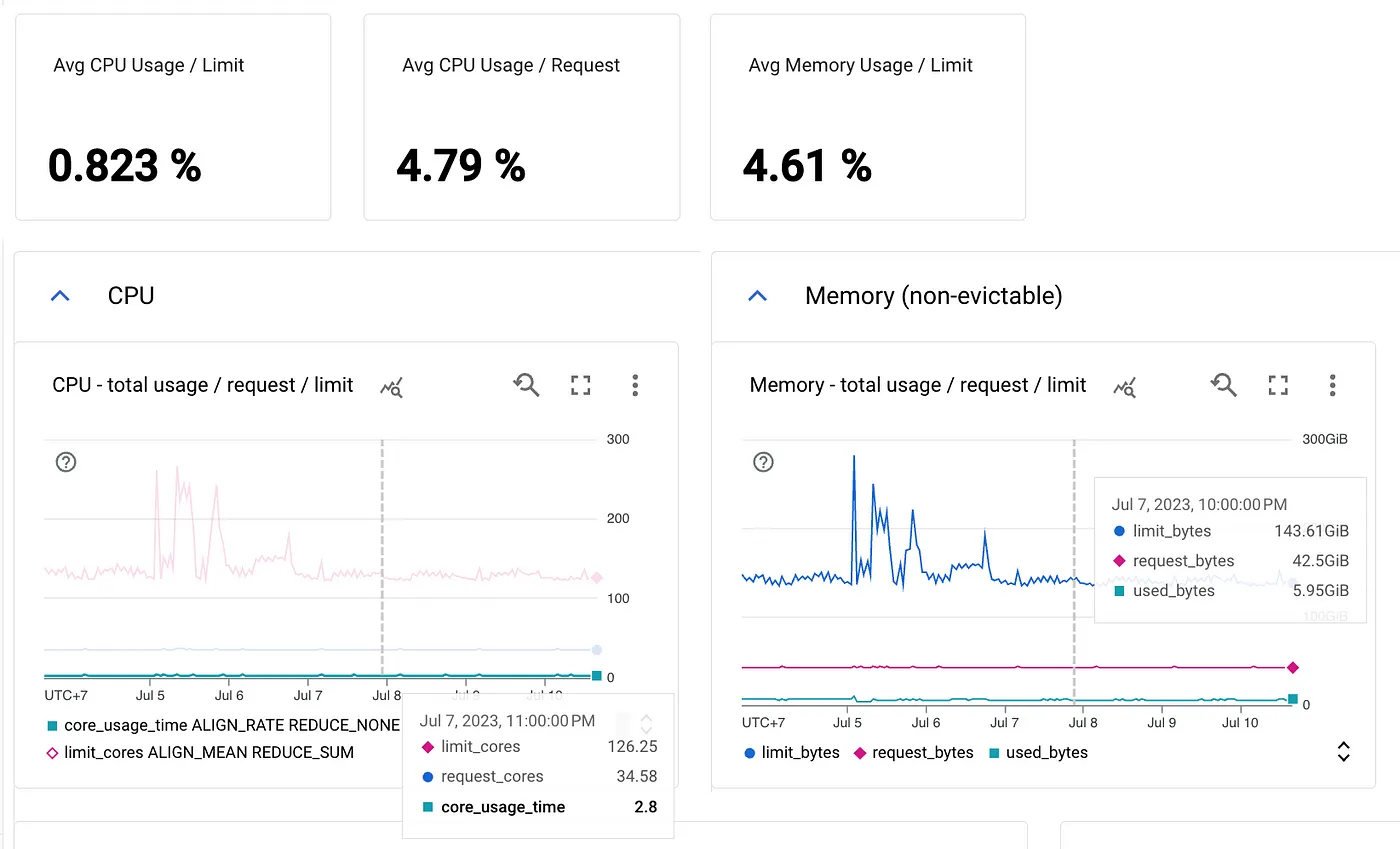Viewport: 1400px width, 849px height.
Task: Click the help icon on the Memory chart
Action: click(763, 462)
